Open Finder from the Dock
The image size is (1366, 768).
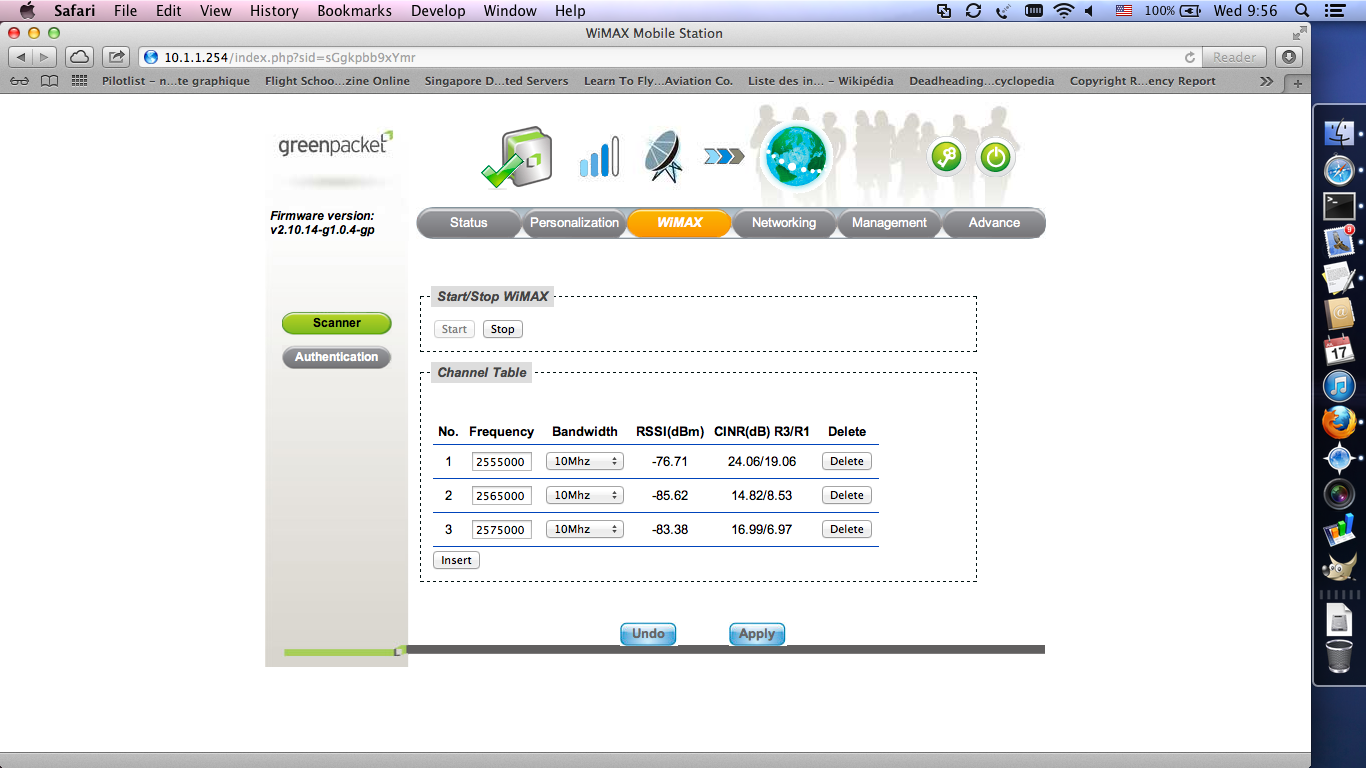tap(1339, 131)
